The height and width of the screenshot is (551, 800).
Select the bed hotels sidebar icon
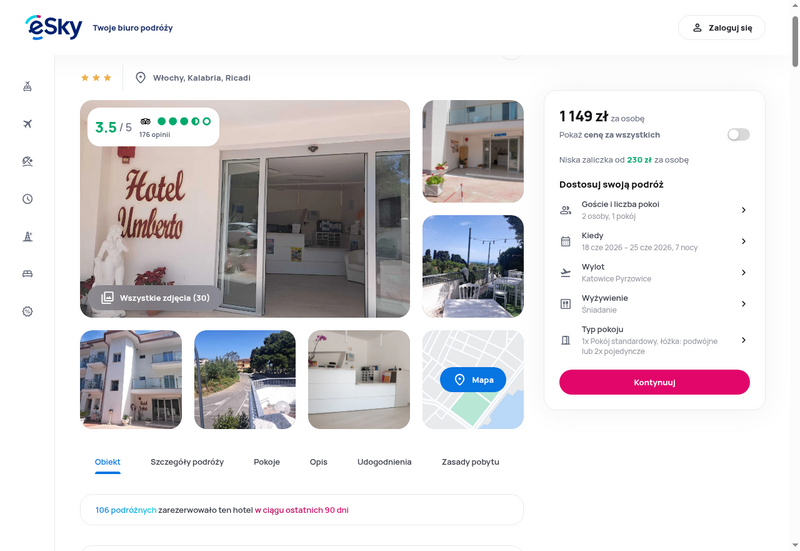[x=28, y=274]
